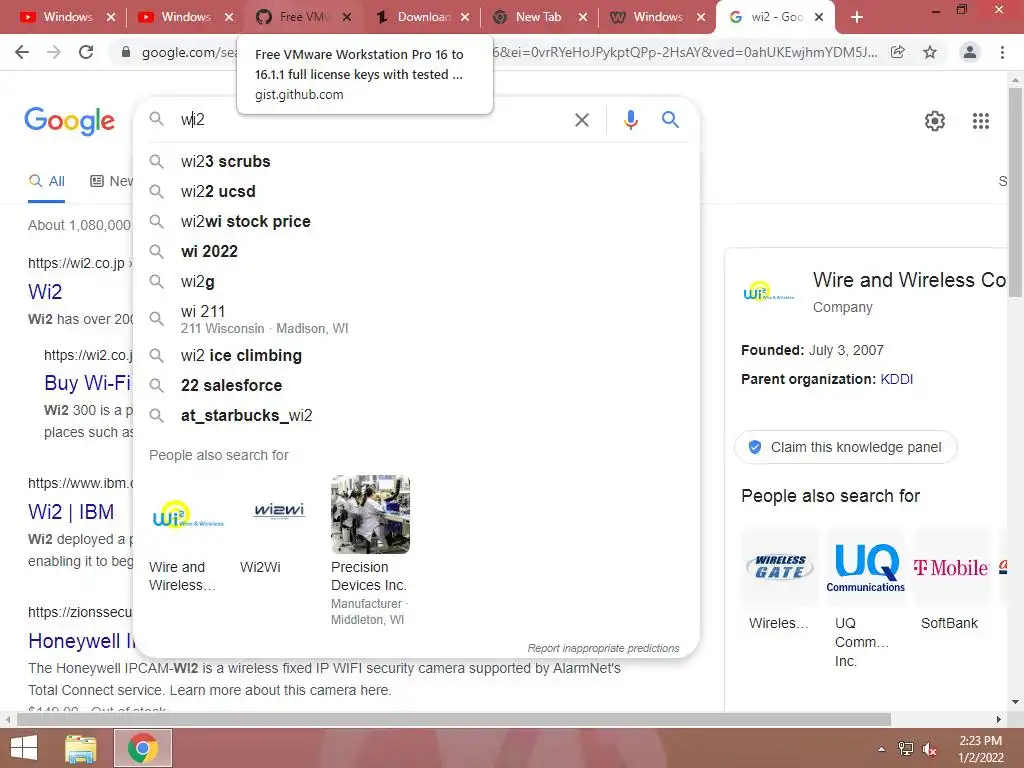The image size is (1024, 768).
Task: Click the address bar URL
Action: (509, 52)
